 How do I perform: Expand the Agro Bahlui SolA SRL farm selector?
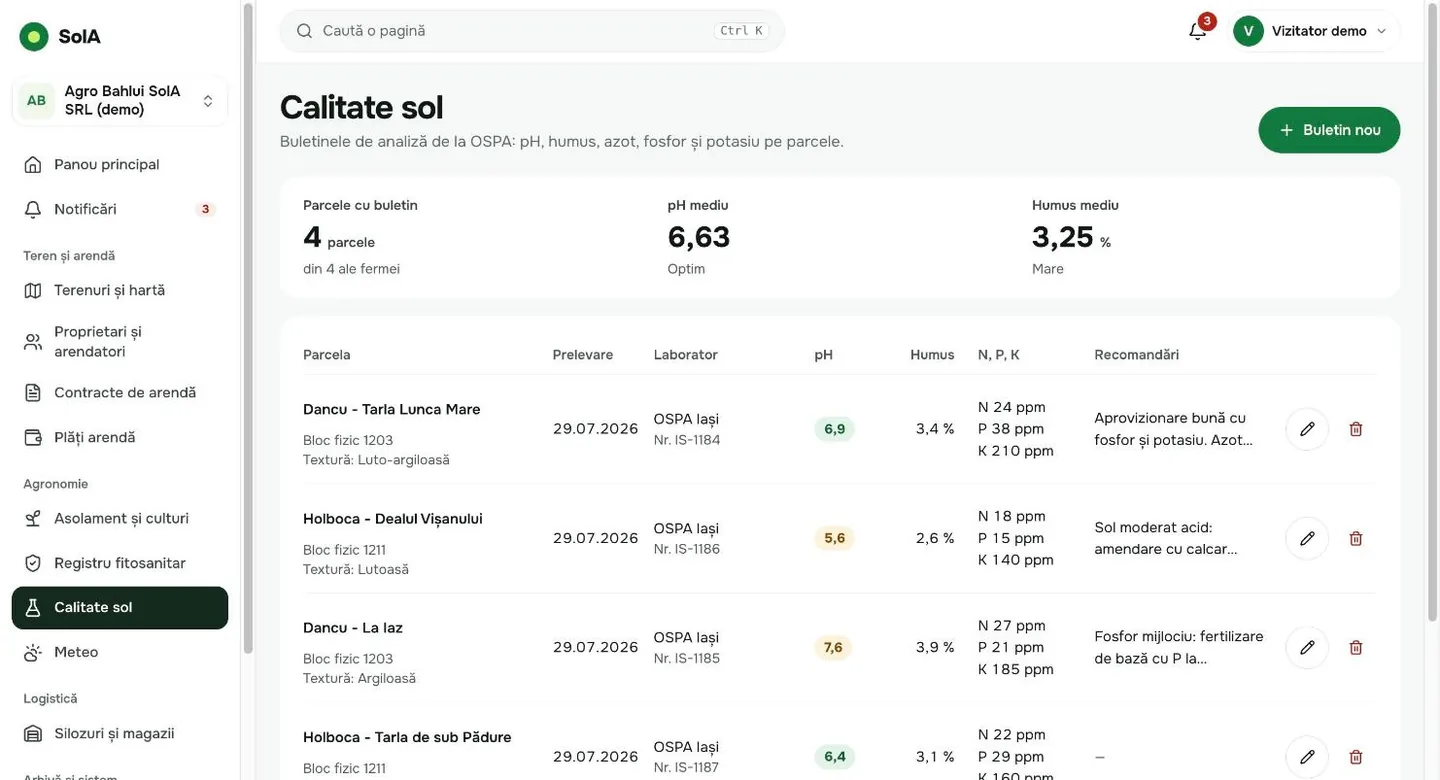click(x=120, y=101)
